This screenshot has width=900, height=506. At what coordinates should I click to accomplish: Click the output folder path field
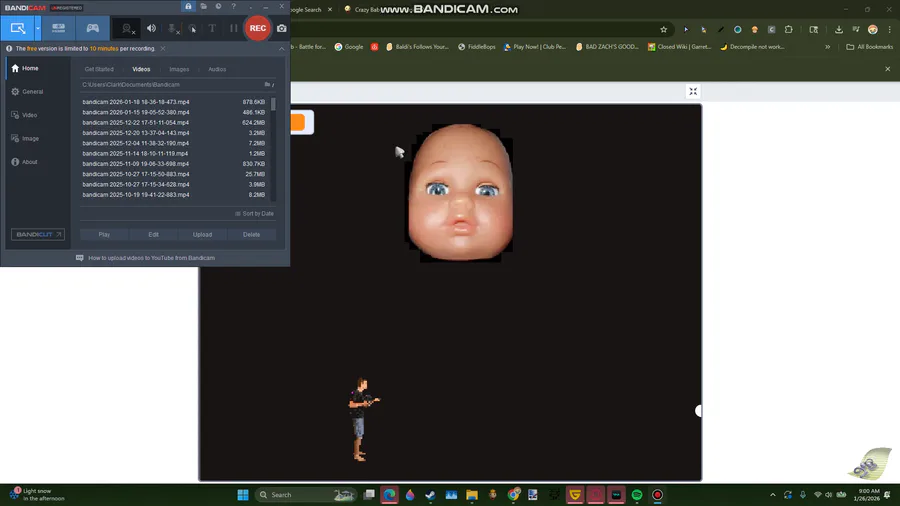(x=171, y=85)
